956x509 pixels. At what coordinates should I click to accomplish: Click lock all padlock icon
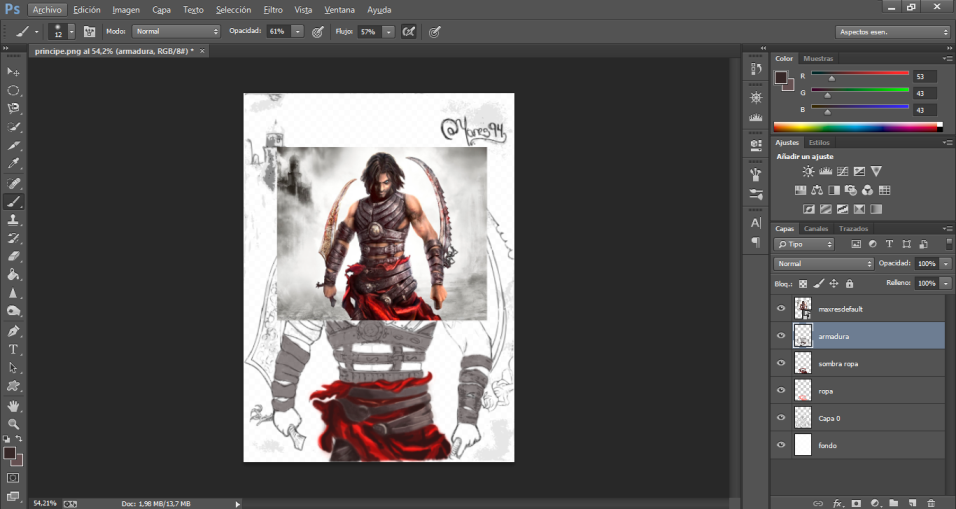tap(849, 284)
